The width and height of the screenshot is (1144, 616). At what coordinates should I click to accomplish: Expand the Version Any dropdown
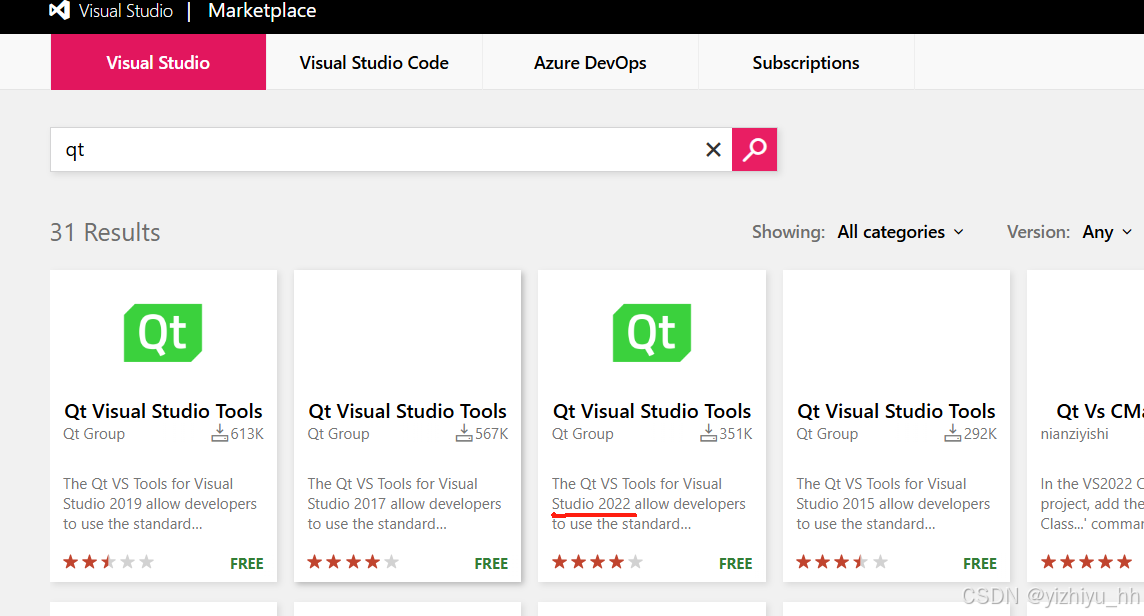(1107, 232)
